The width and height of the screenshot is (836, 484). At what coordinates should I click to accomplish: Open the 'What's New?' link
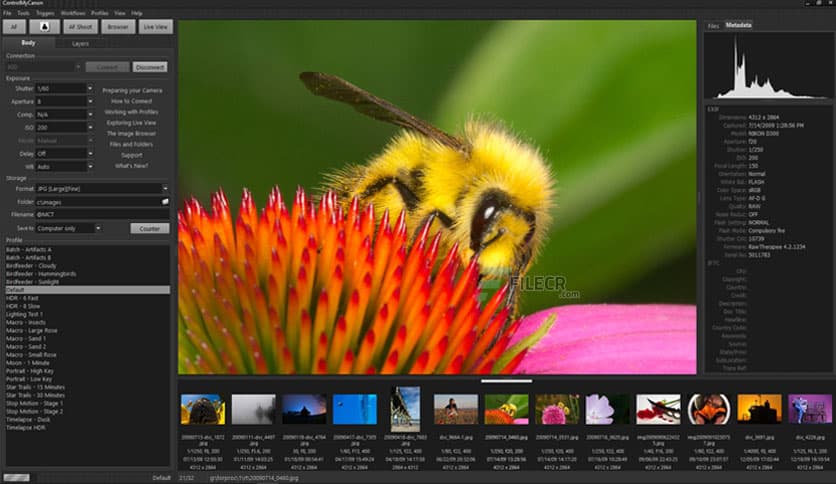[132, 166]
